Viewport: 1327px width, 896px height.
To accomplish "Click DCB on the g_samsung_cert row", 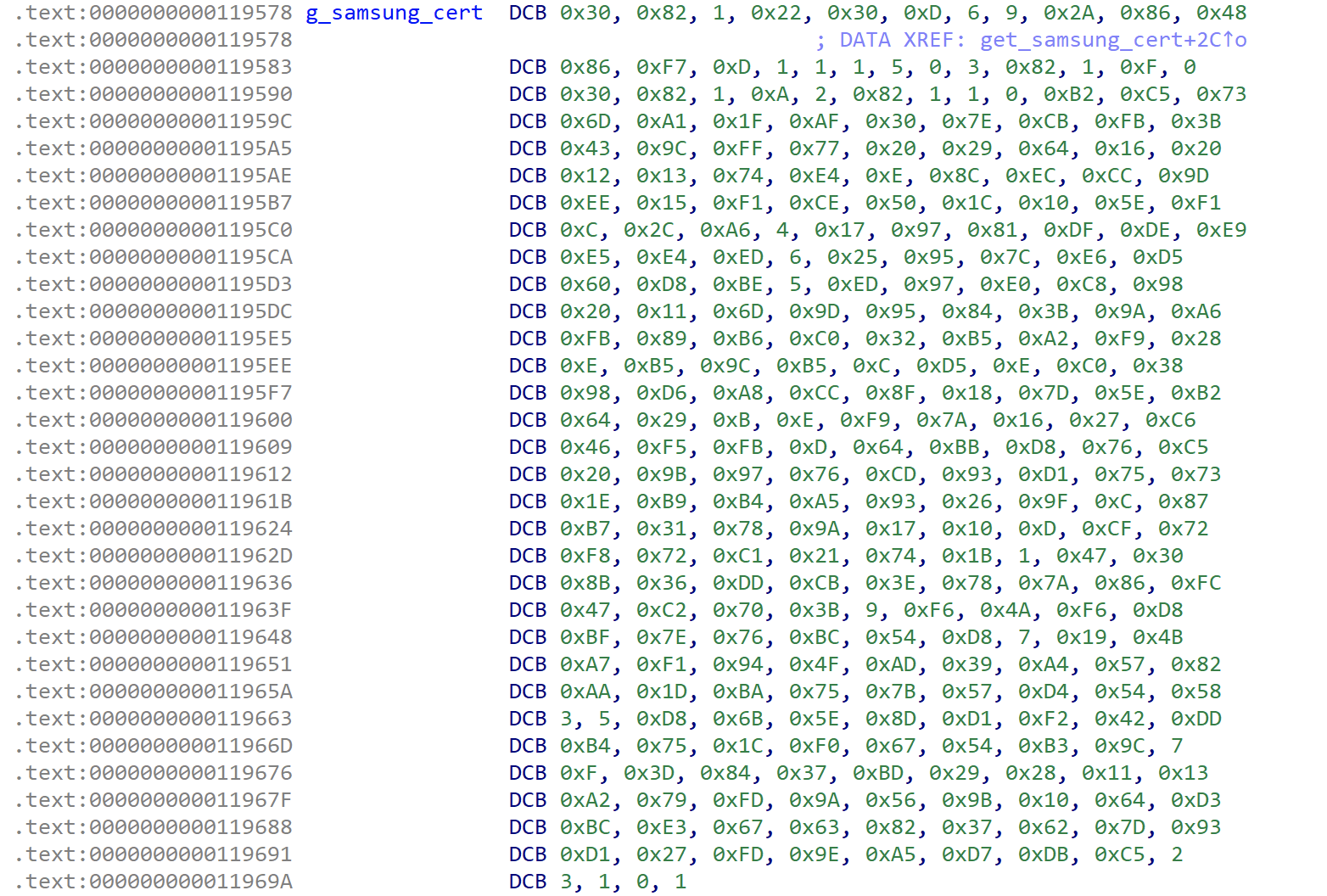I will pyautogui.click(x=528, y=13).
